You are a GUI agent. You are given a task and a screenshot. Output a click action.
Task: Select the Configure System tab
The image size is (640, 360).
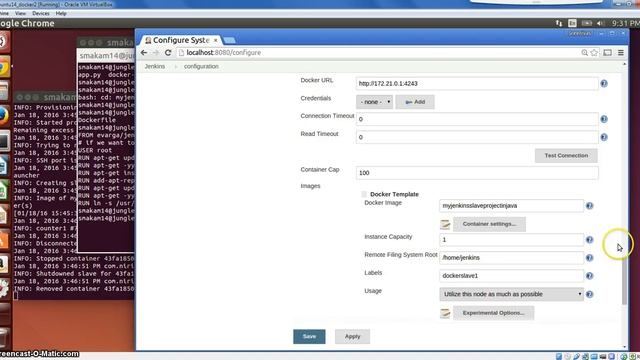(181, 40)
